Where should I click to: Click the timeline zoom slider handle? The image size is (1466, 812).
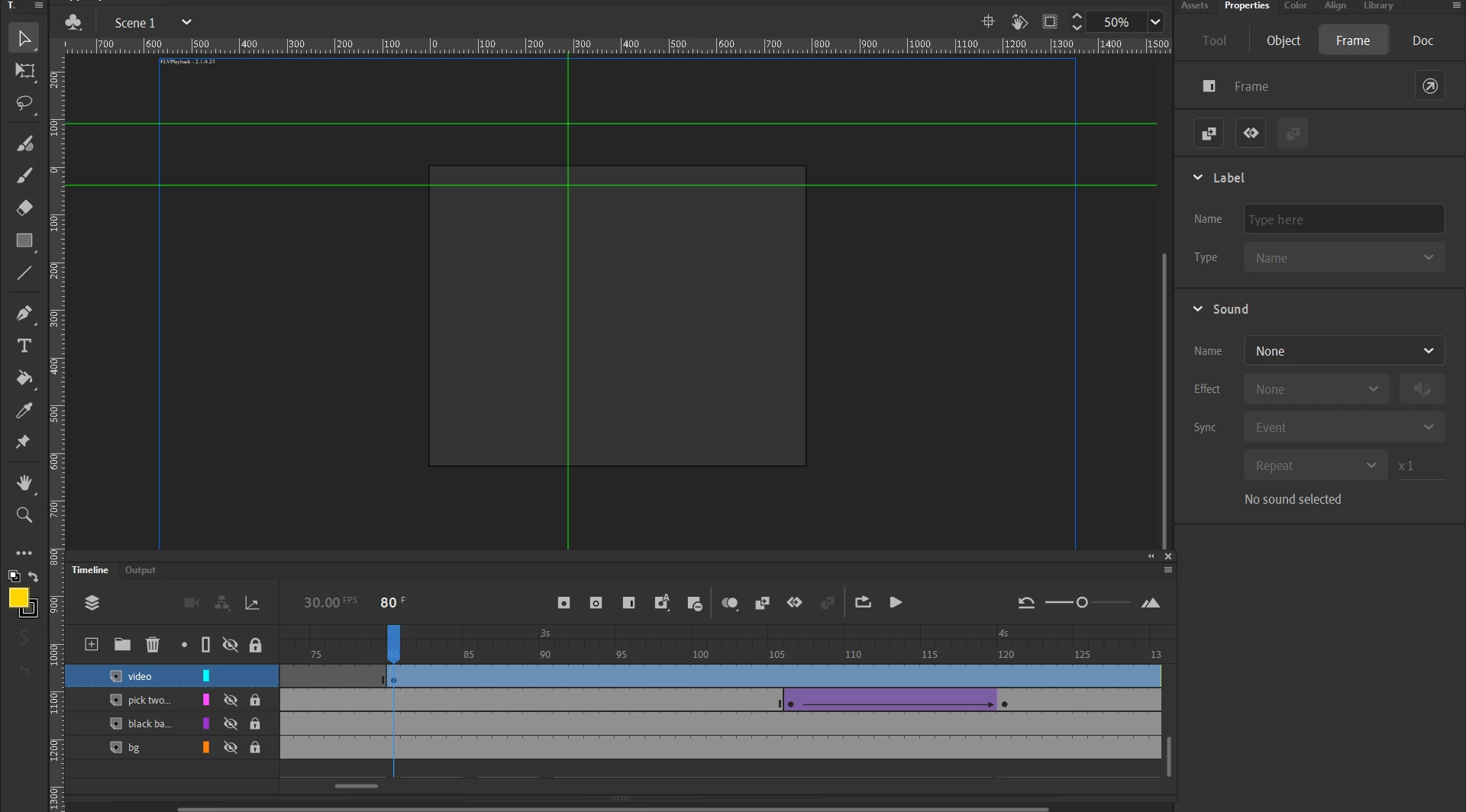point(1082,603)
